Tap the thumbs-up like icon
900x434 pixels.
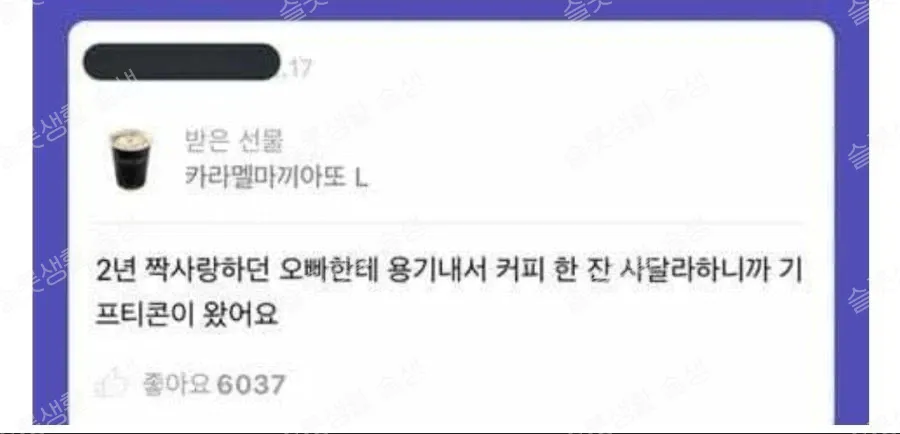coord(112,383)
